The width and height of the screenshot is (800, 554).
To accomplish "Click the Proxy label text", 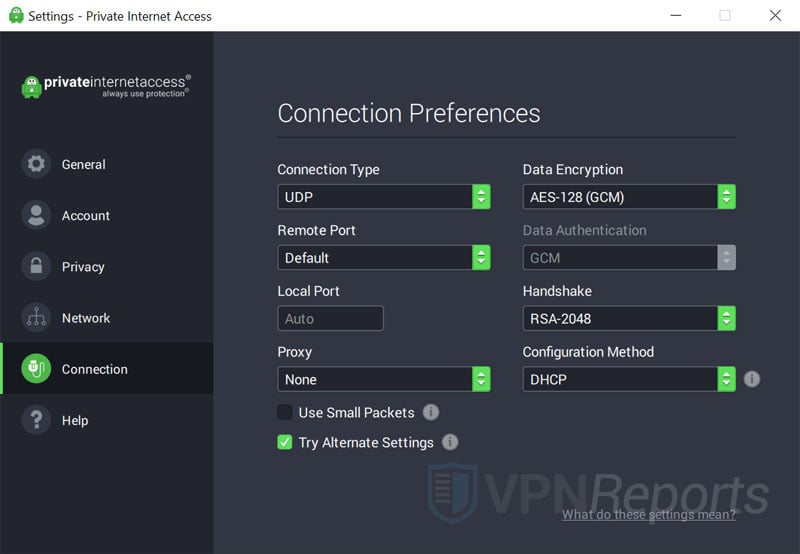I will [294, 352].
